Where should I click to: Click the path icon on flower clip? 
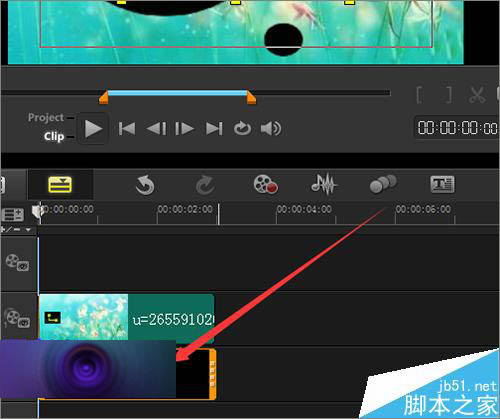pyautogui.click(x=53, y=318)
